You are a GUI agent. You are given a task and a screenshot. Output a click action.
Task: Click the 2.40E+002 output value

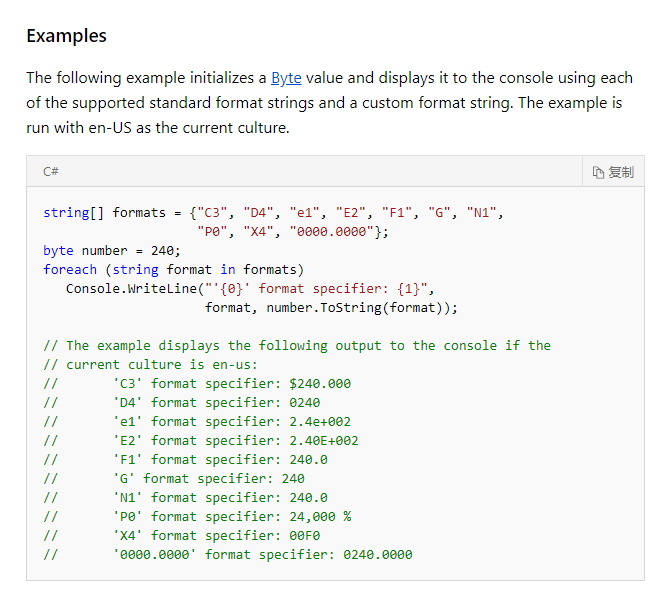(324, 441)
